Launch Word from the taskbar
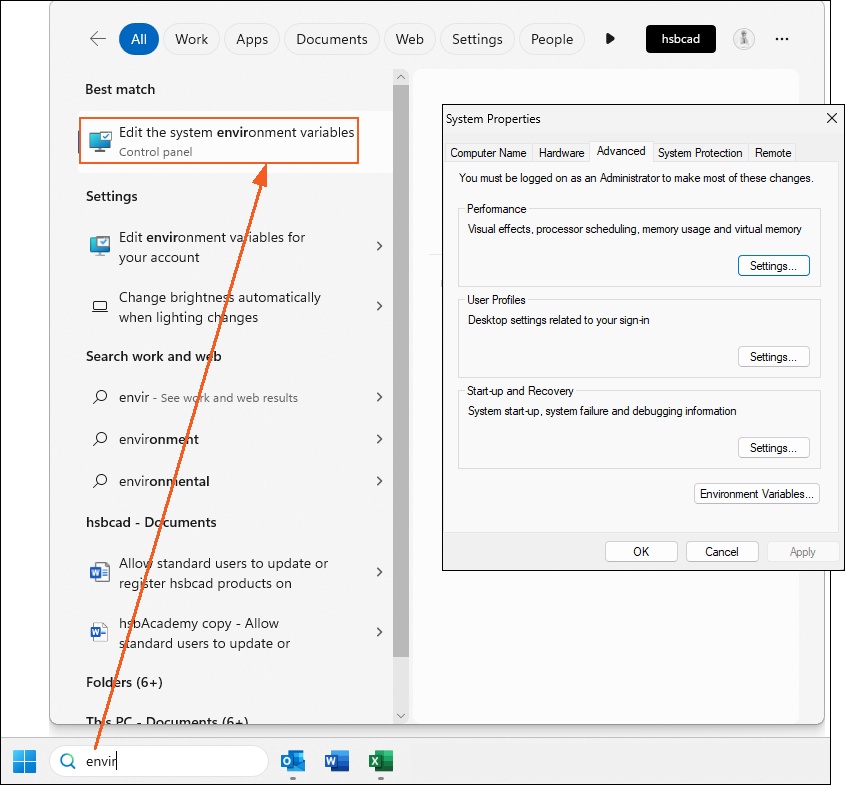The height and width of the screenshot is (785, 845). tap(337, 761)
